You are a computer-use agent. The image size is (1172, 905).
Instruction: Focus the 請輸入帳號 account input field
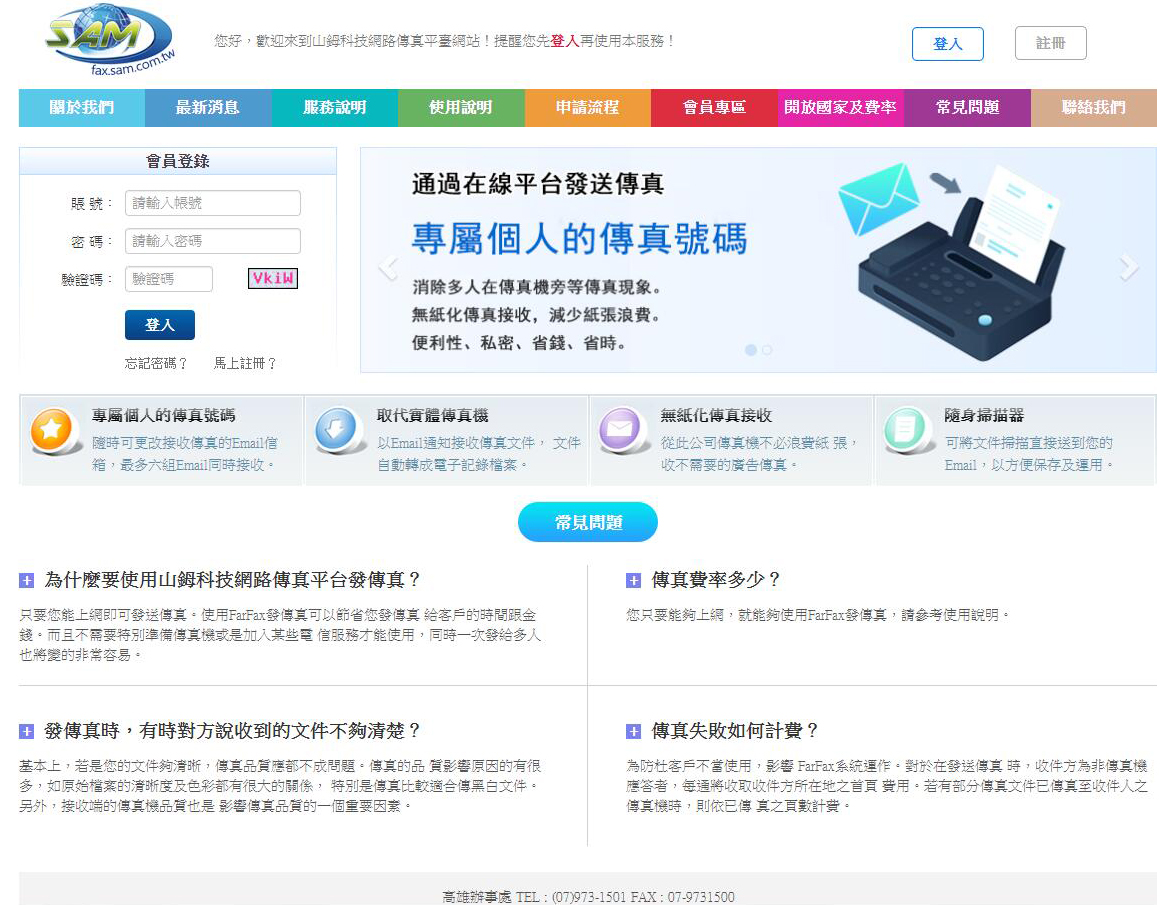(x=213, y=203)
